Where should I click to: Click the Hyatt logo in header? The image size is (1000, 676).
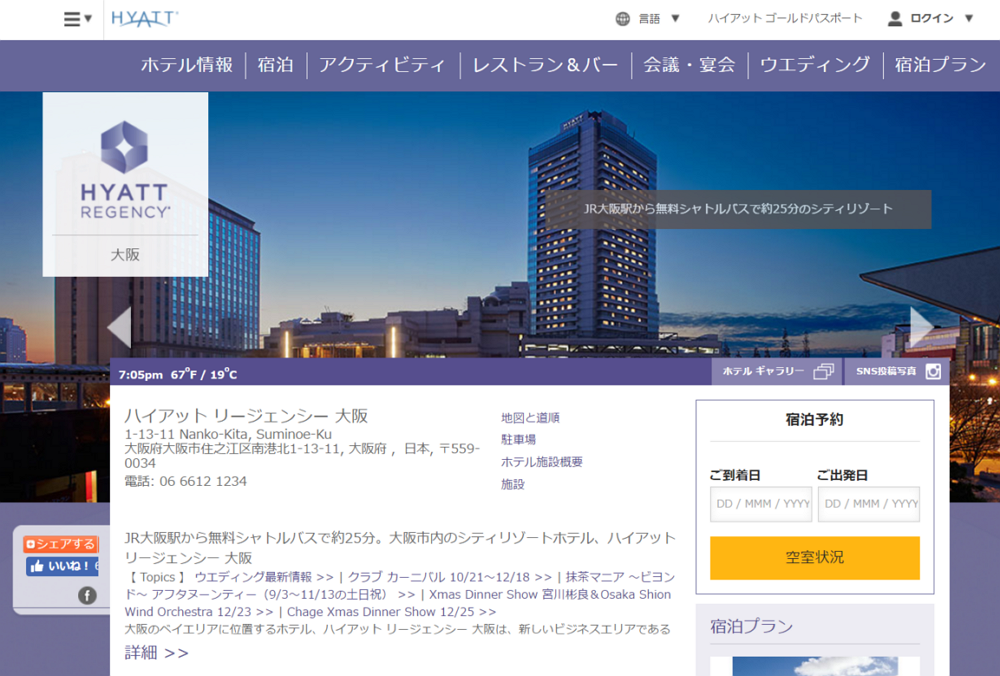145,18
